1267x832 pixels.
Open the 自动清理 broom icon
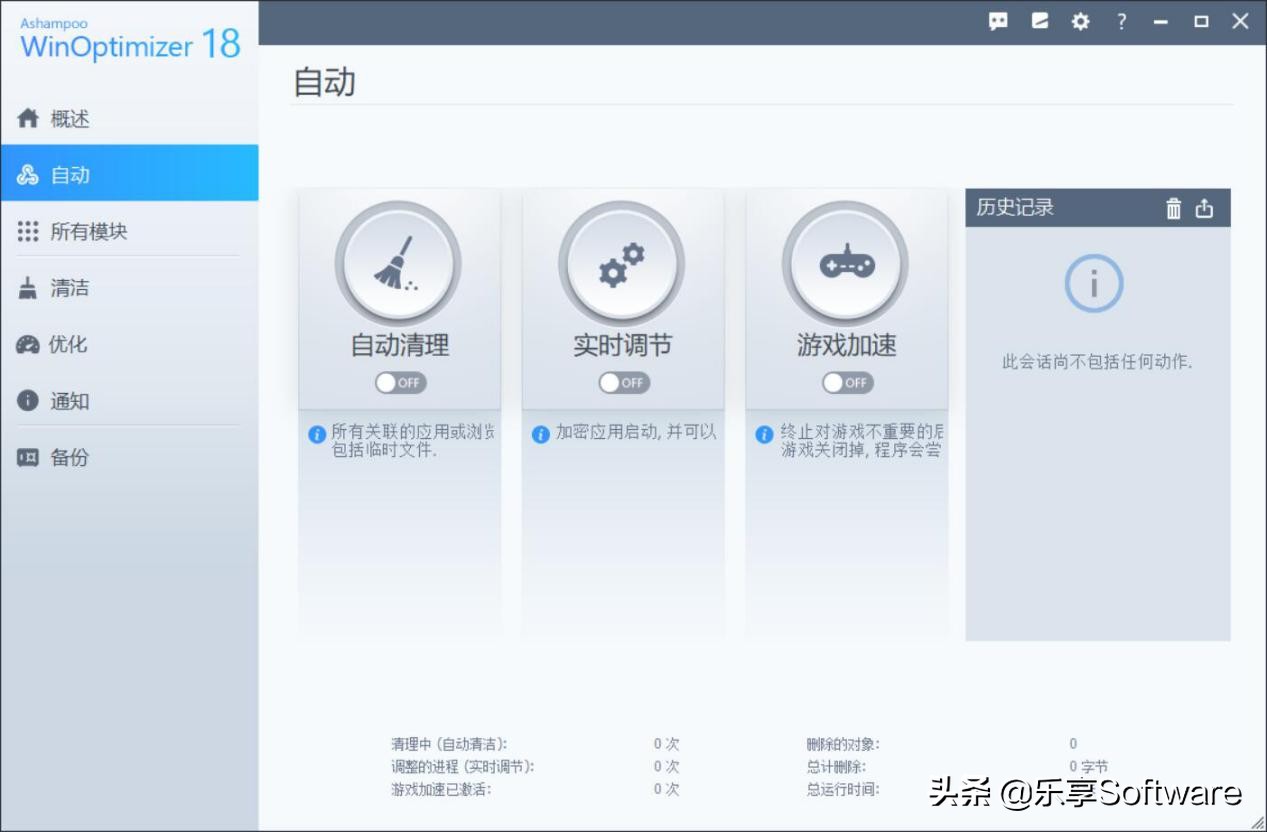(x=398, y=263)
